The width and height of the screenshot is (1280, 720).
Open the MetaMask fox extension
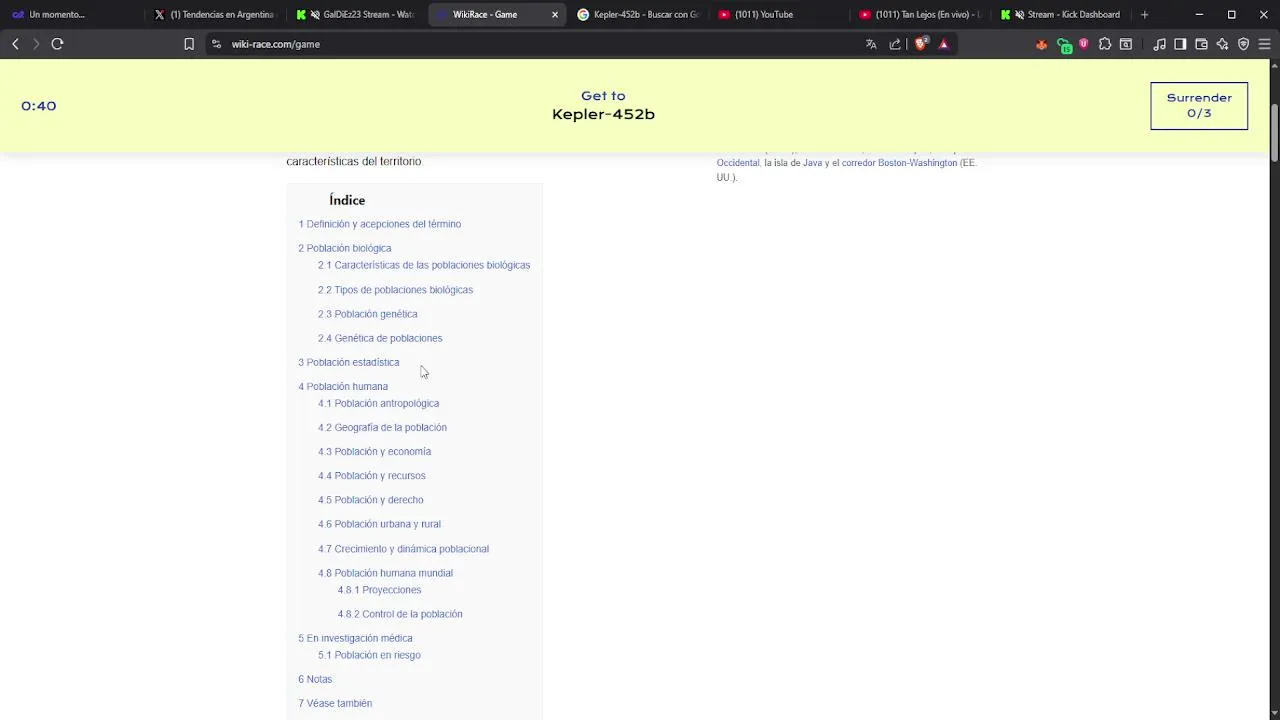(1041, 44)
